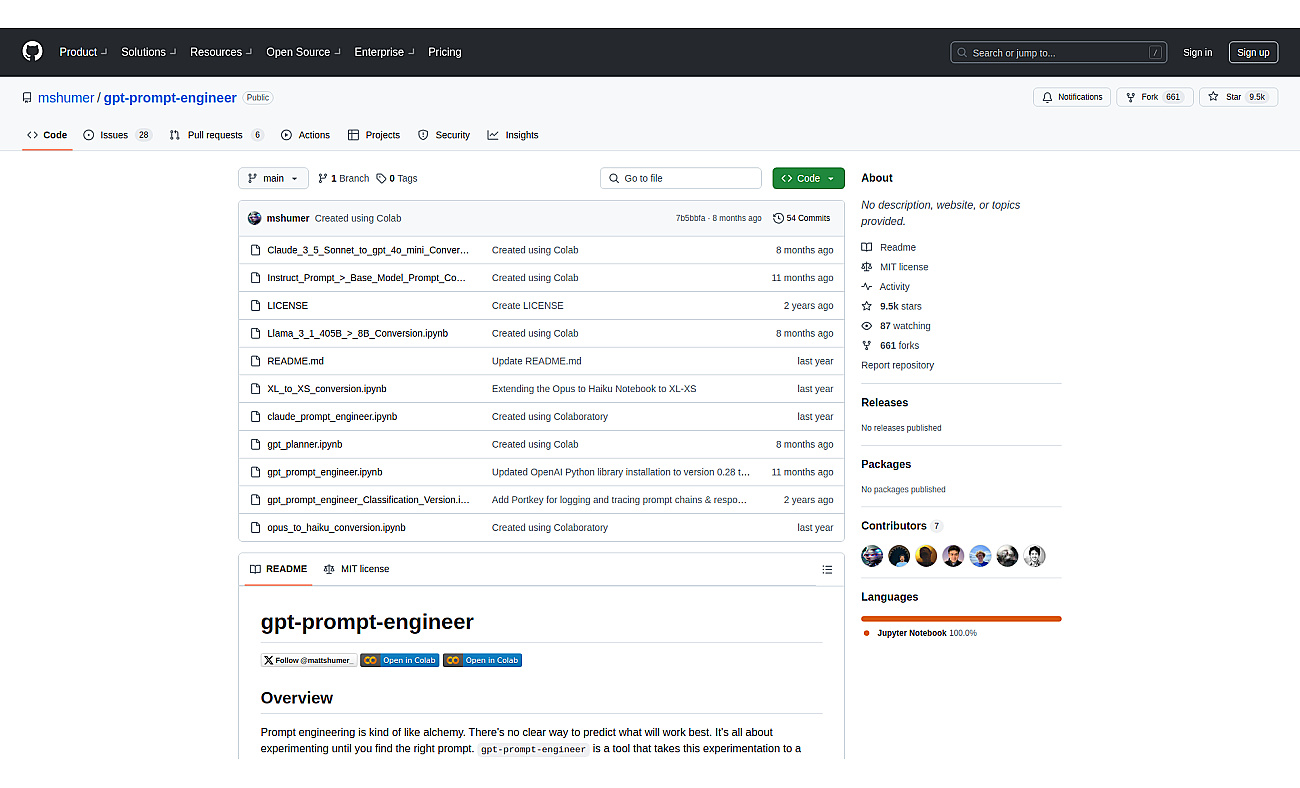Open XL_to_XS_conversion.ipynb
Screen dimensions: 1300x788
[326, 389]
